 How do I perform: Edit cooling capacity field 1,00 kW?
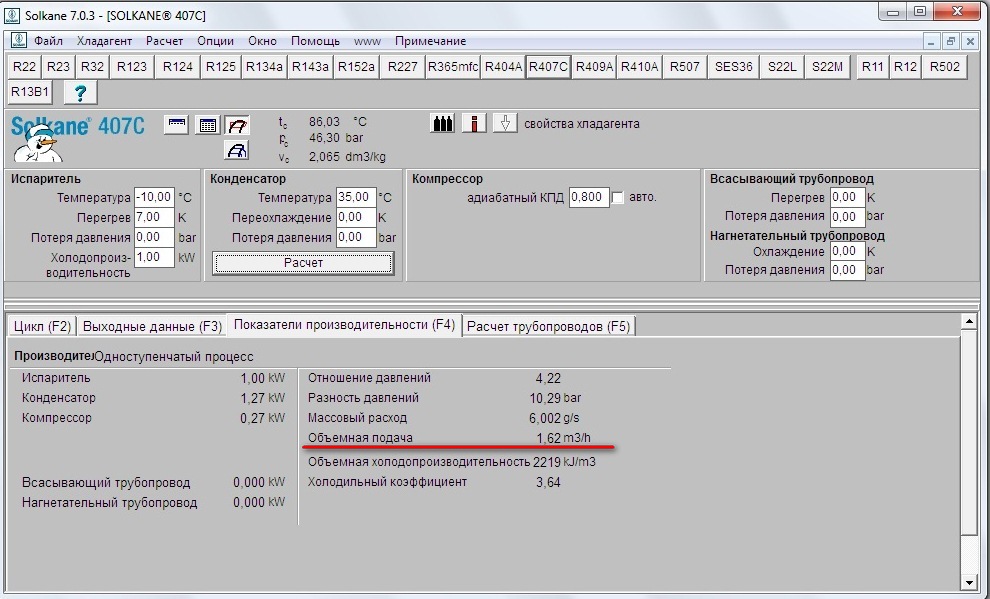click(x=154, y=258)
